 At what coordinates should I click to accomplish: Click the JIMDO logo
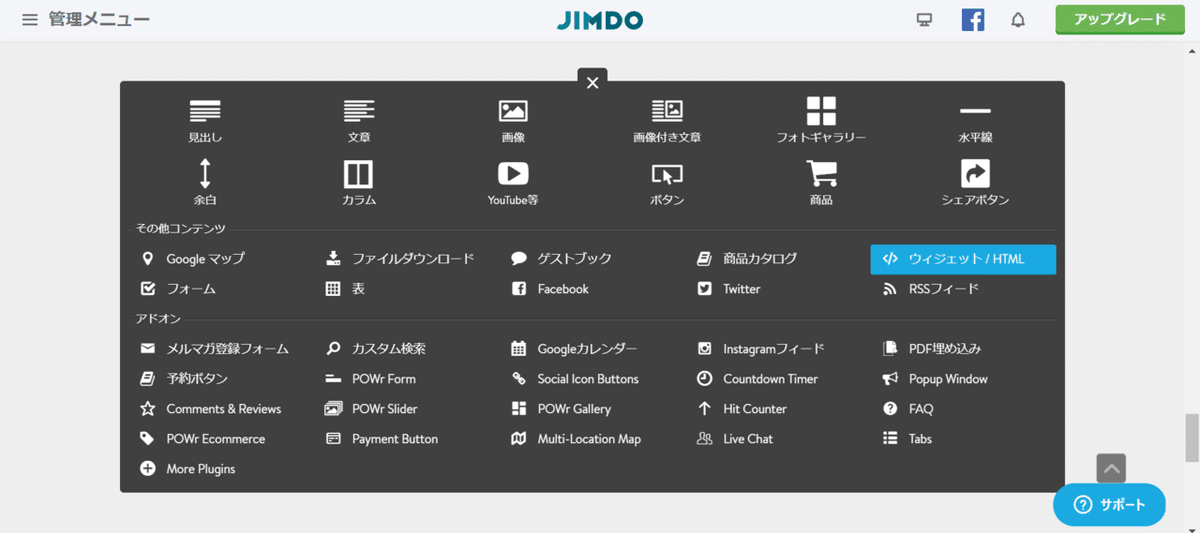click(600, 19)
